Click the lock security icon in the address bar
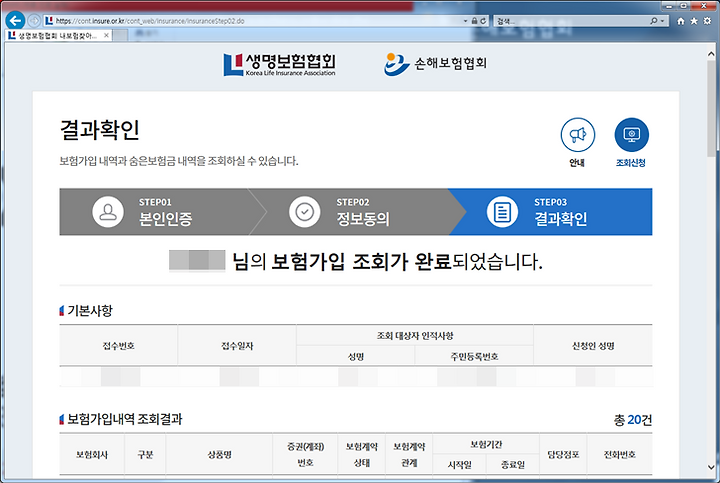 [474, 21]
